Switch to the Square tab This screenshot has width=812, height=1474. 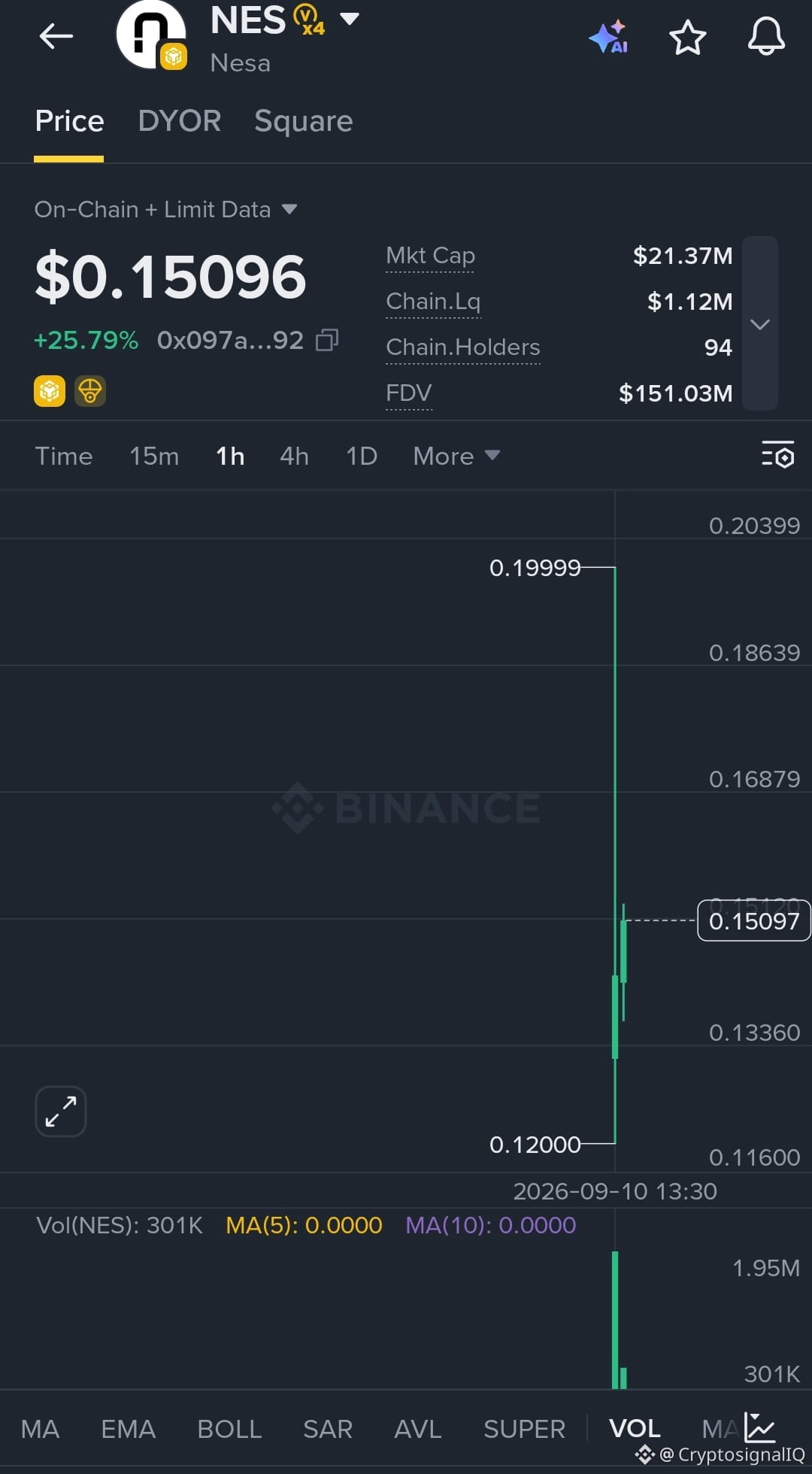pyautogui.click(x=304, y=121)
